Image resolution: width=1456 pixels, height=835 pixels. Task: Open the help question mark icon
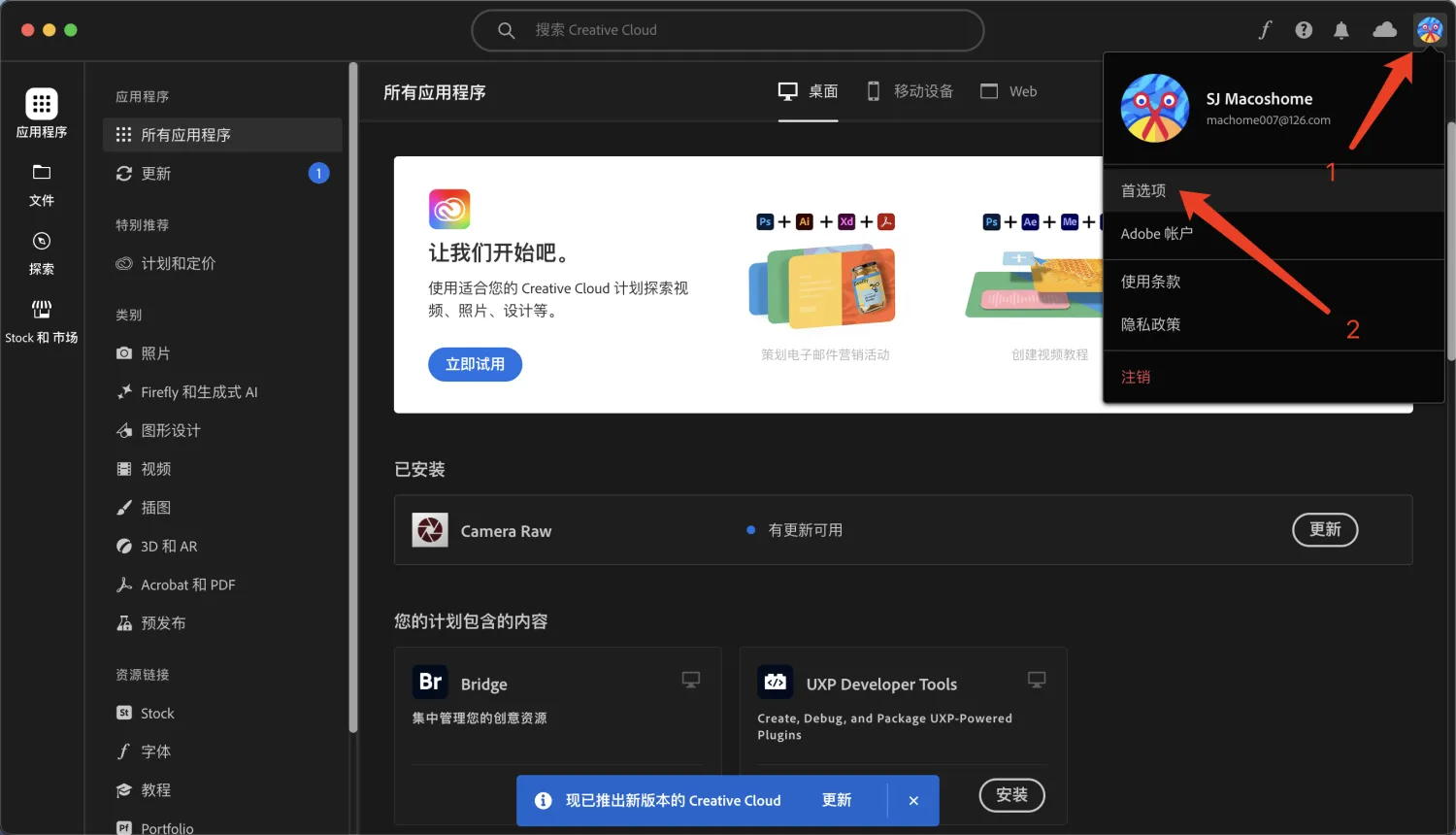tap(1304, 30)
